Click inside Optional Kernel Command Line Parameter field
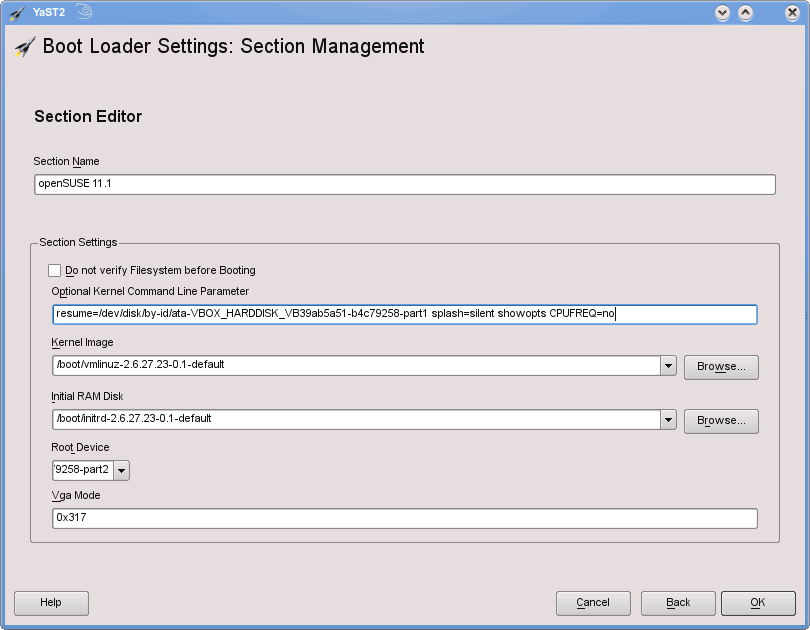 tap(404, 314)
